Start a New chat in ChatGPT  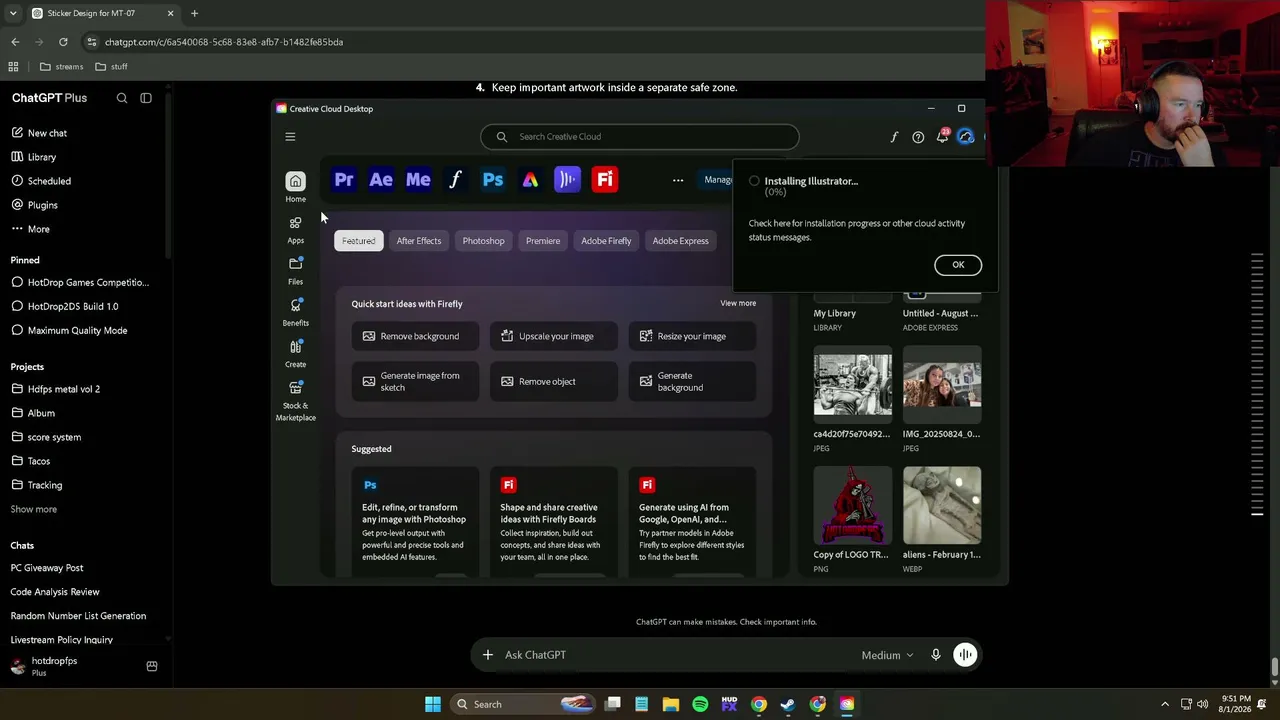[x=47, y=133]
